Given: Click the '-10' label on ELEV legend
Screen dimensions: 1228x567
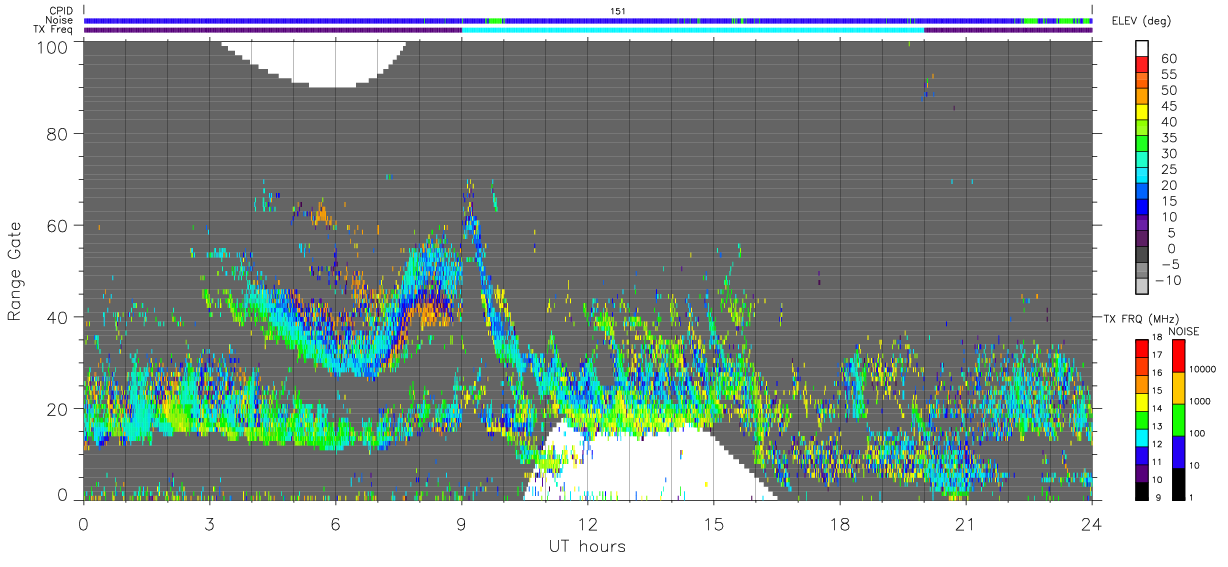Looking at the screenshot, I should (x=1170, y=280).
